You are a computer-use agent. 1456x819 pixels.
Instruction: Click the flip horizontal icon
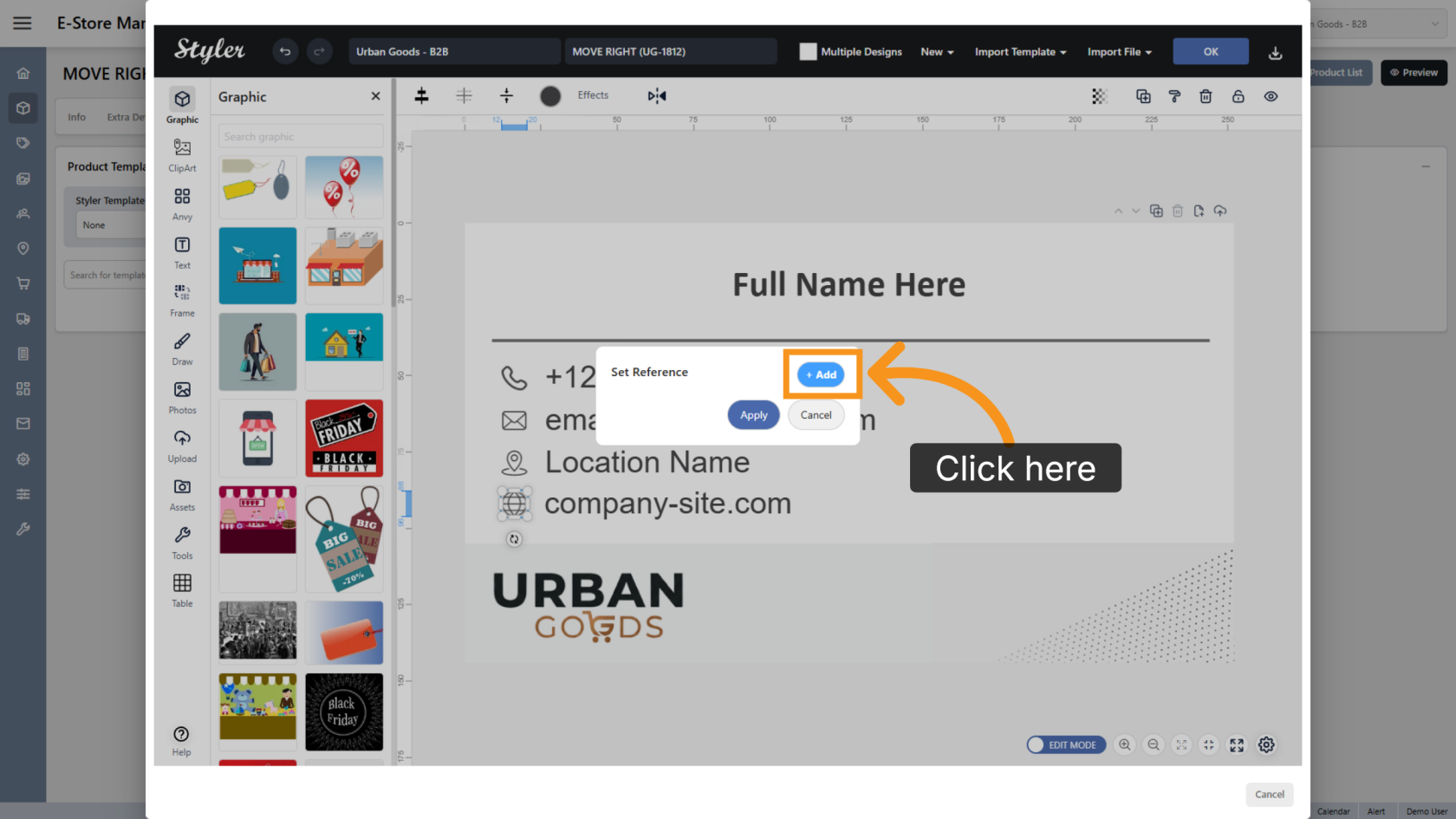657,95
